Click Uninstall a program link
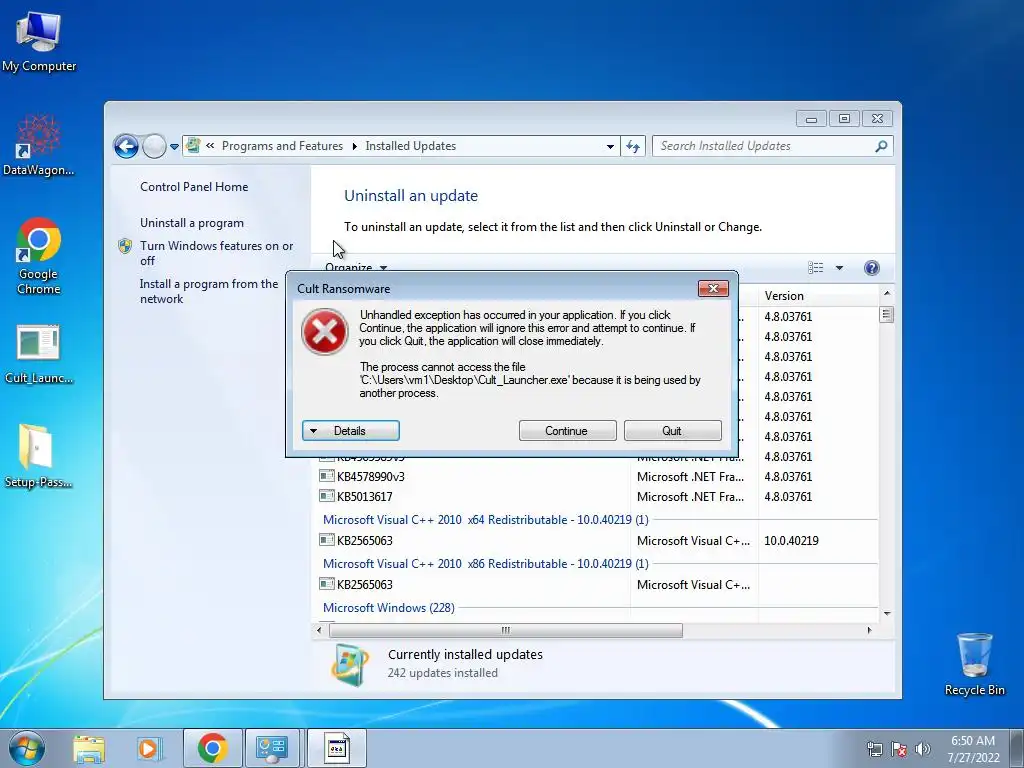1024x768 pixels. point(191,223)
